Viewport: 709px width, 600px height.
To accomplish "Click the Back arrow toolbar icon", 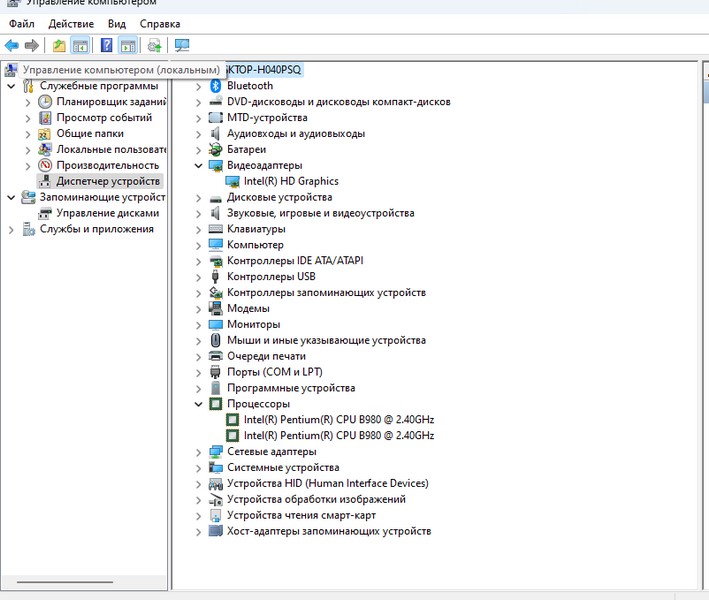I will tap(12, 45).
